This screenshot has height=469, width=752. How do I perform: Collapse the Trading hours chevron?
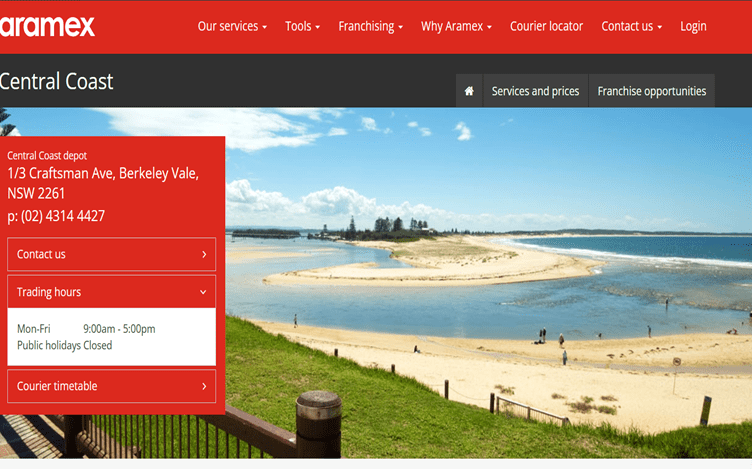[203, 292]
